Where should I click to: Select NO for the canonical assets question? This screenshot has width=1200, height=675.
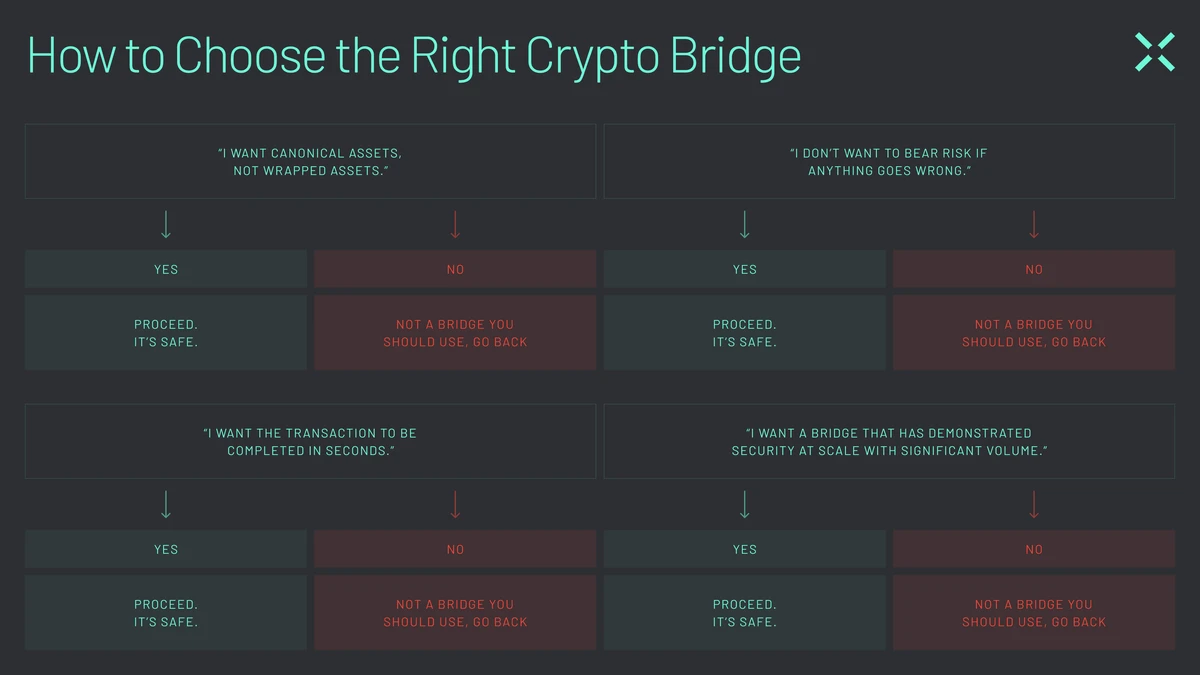(455, 269)
